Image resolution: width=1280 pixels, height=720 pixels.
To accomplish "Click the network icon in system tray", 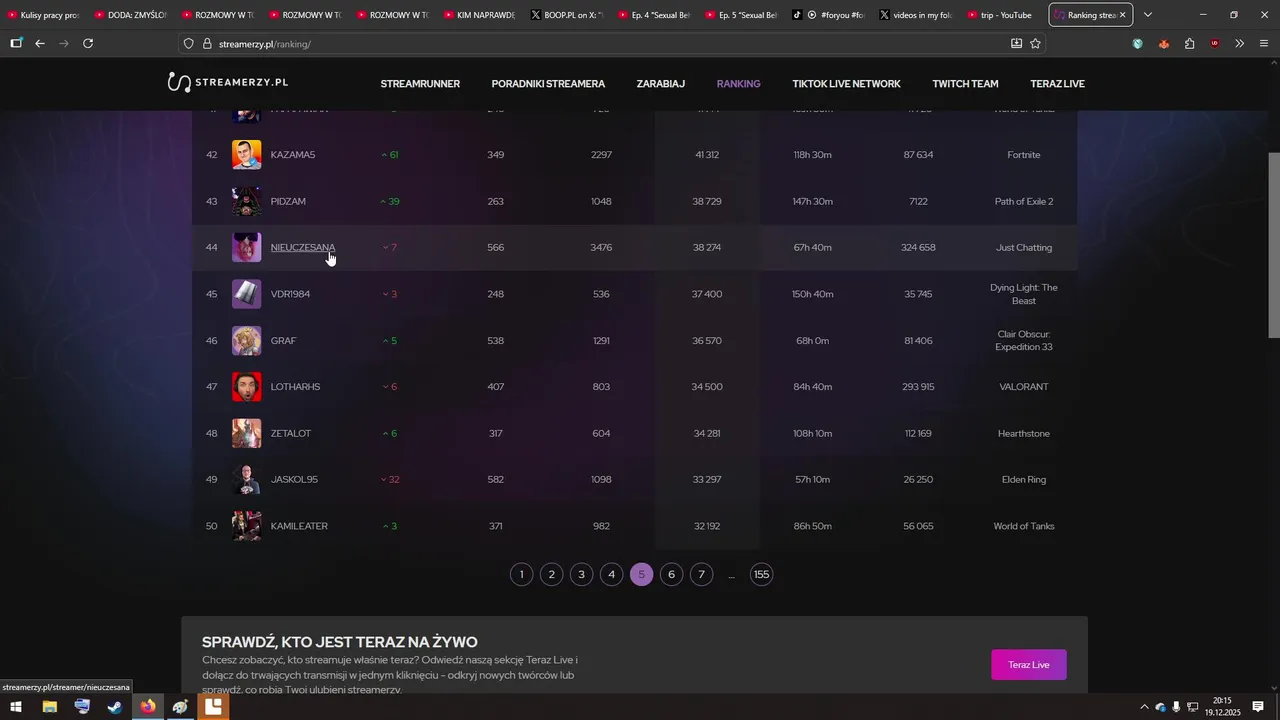I will pos(1193,707).
